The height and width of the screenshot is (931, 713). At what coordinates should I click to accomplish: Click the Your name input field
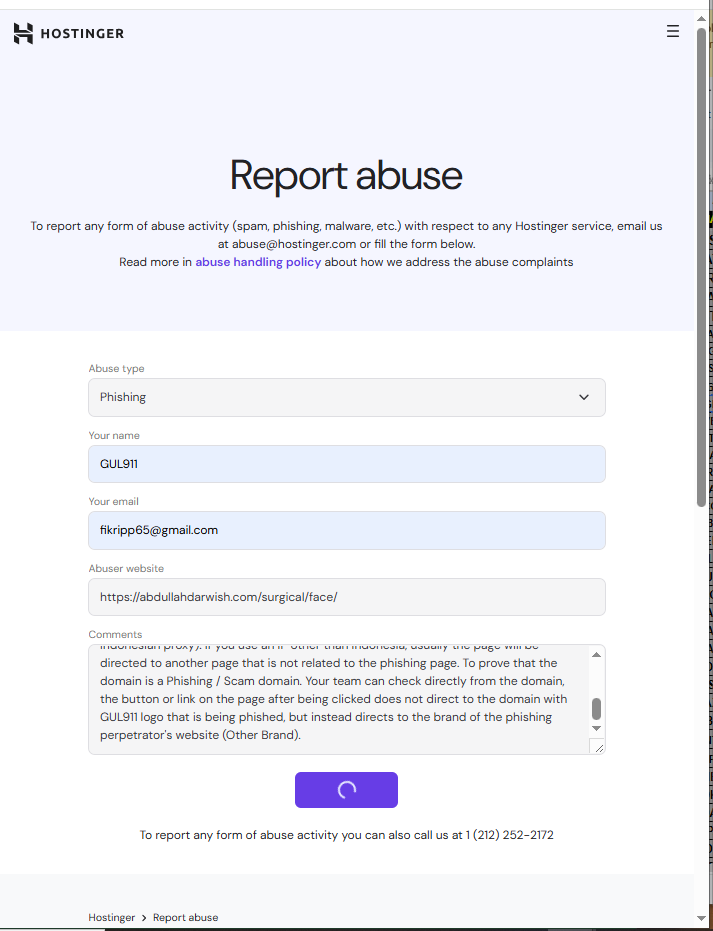tap(347, 464)
